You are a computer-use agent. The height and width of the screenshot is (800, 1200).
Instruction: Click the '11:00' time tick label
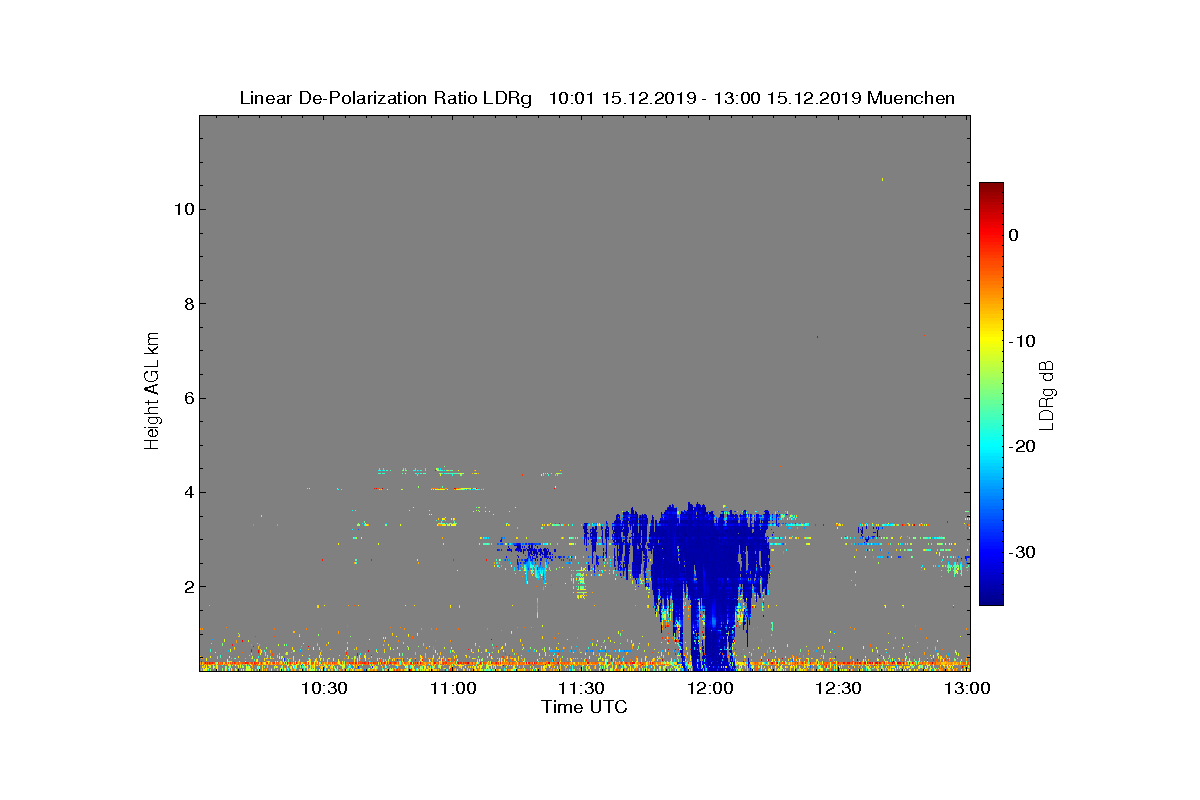click(x=453, y=688)
